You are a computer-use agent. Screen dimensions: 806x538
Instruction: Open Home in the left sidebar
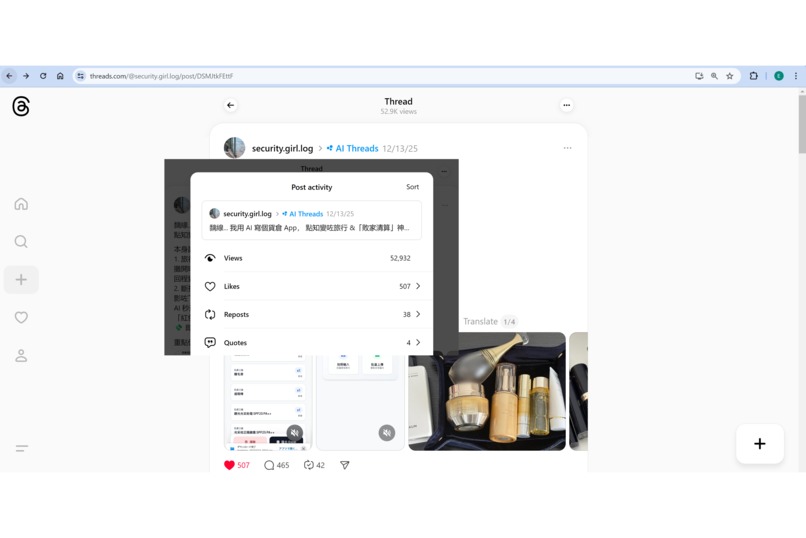pos(21,204)
